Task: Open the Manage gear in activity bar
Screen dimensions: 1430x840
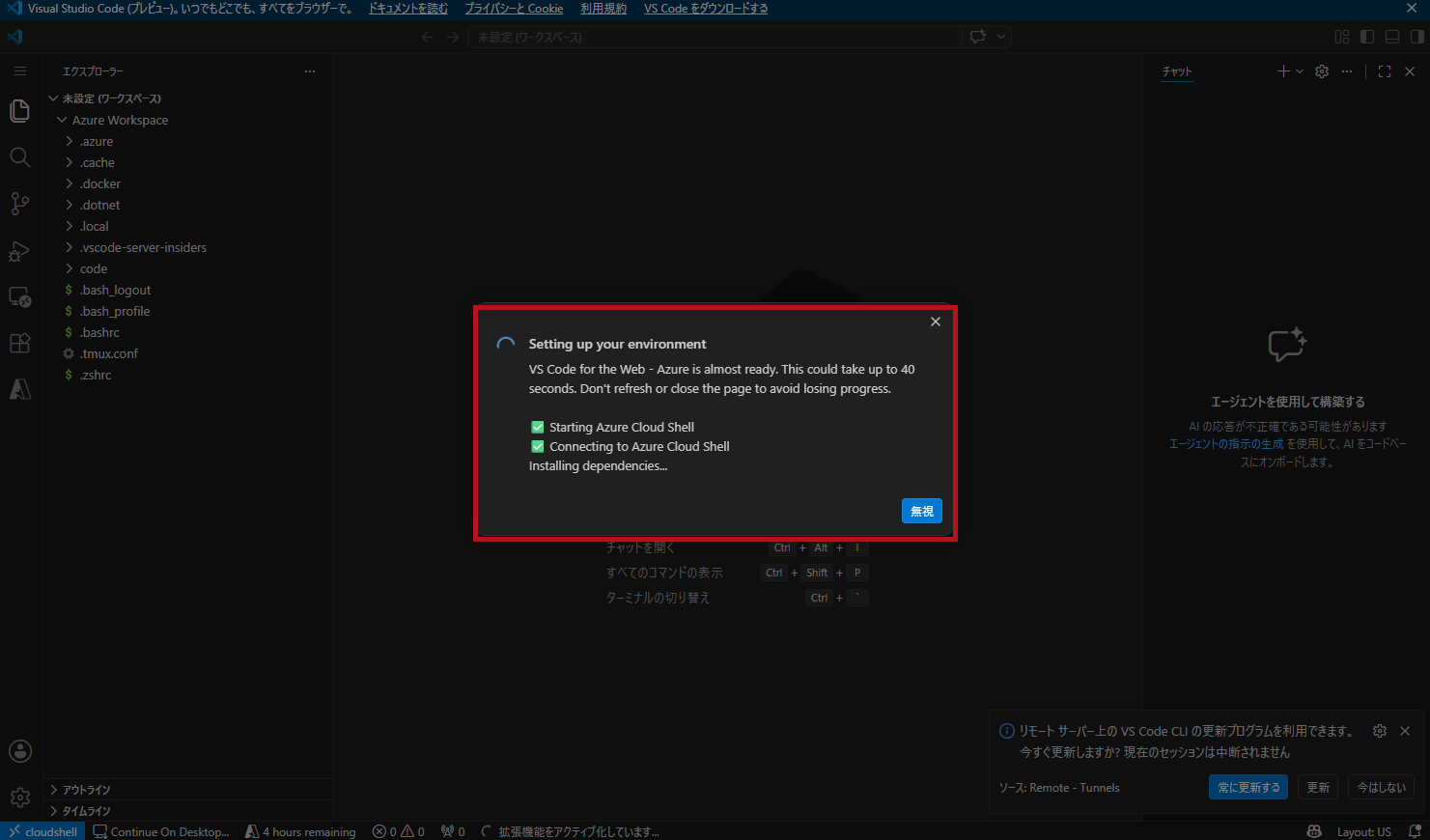Action: pyautogui.click(x=19, y=798)
